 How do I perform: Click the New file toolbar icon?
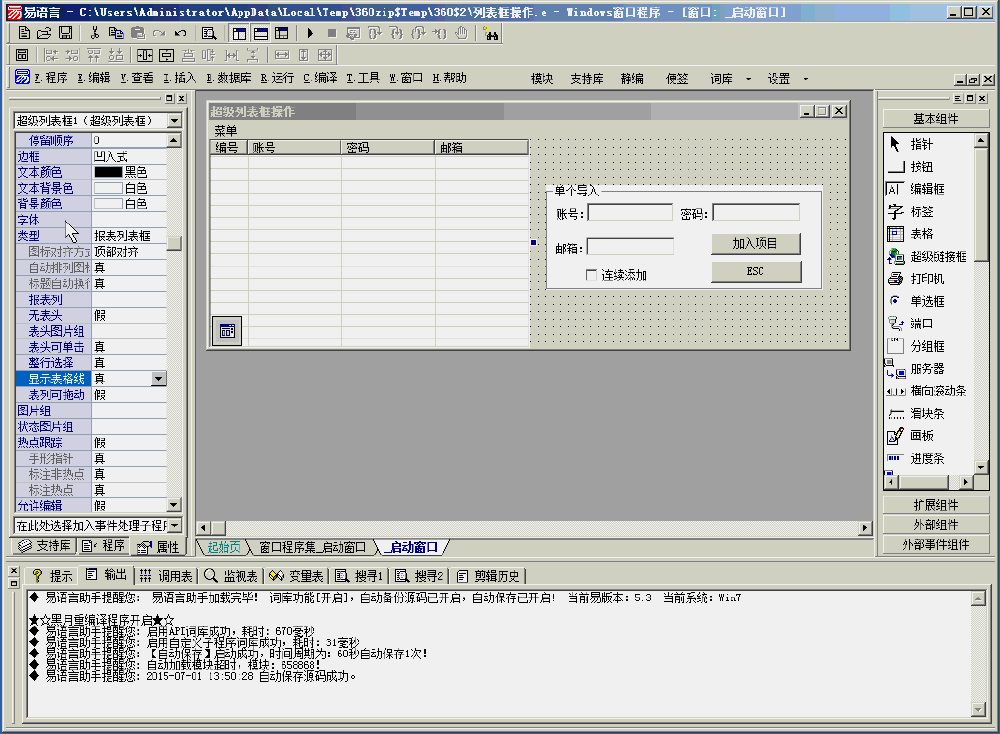click(24, 33)
